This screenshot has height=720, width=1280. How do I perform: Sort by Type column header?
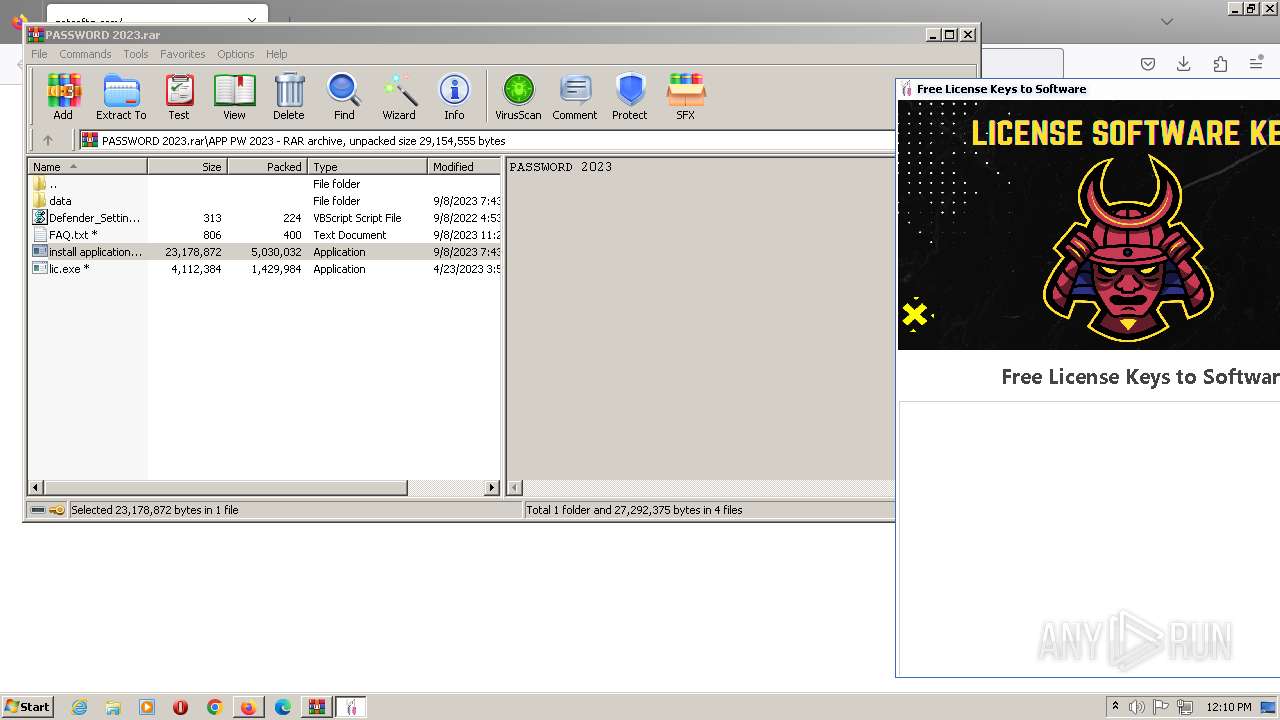pyautogui.click(x=367, y=167)
